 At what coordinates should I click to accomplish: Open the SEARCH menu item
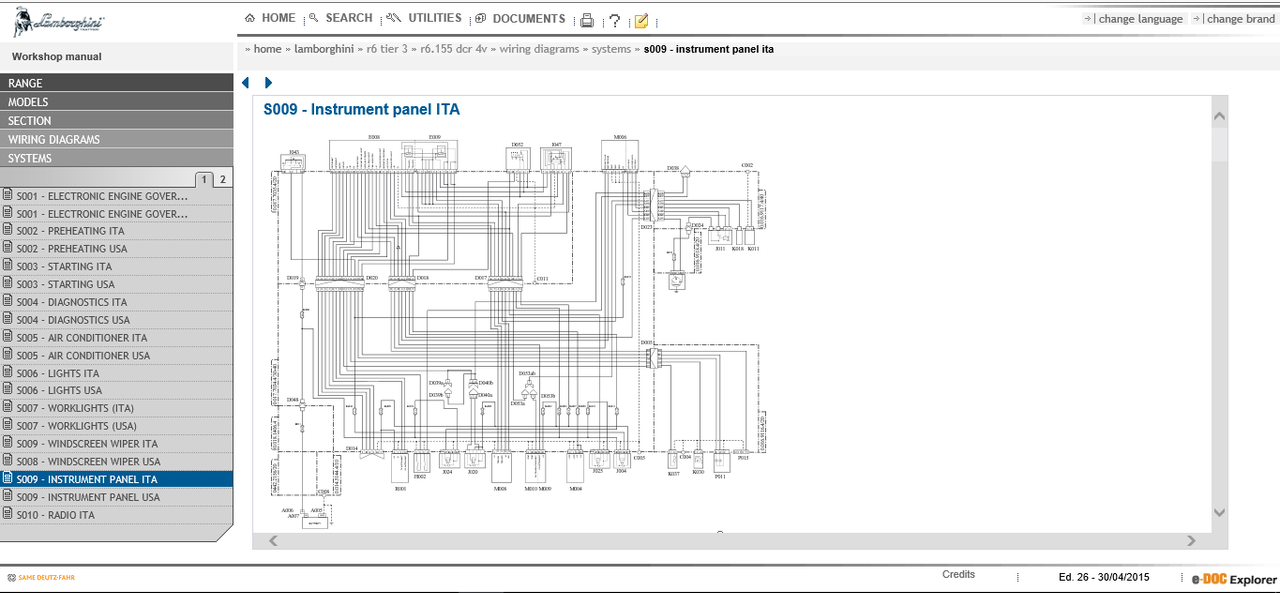(340, 18)
